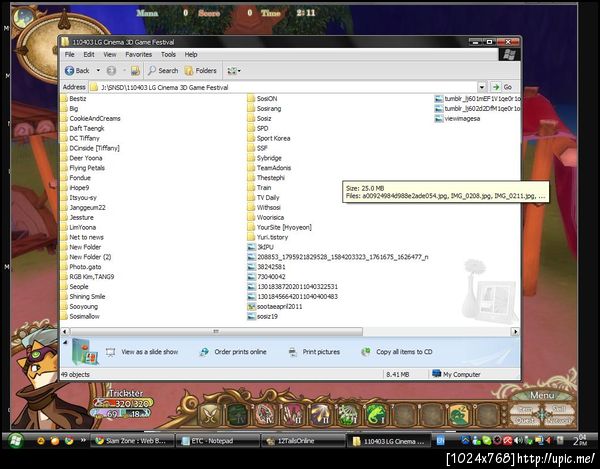This screenshot has width=600, height=469.
Task: Click the Go button
Action: (502, 87)
